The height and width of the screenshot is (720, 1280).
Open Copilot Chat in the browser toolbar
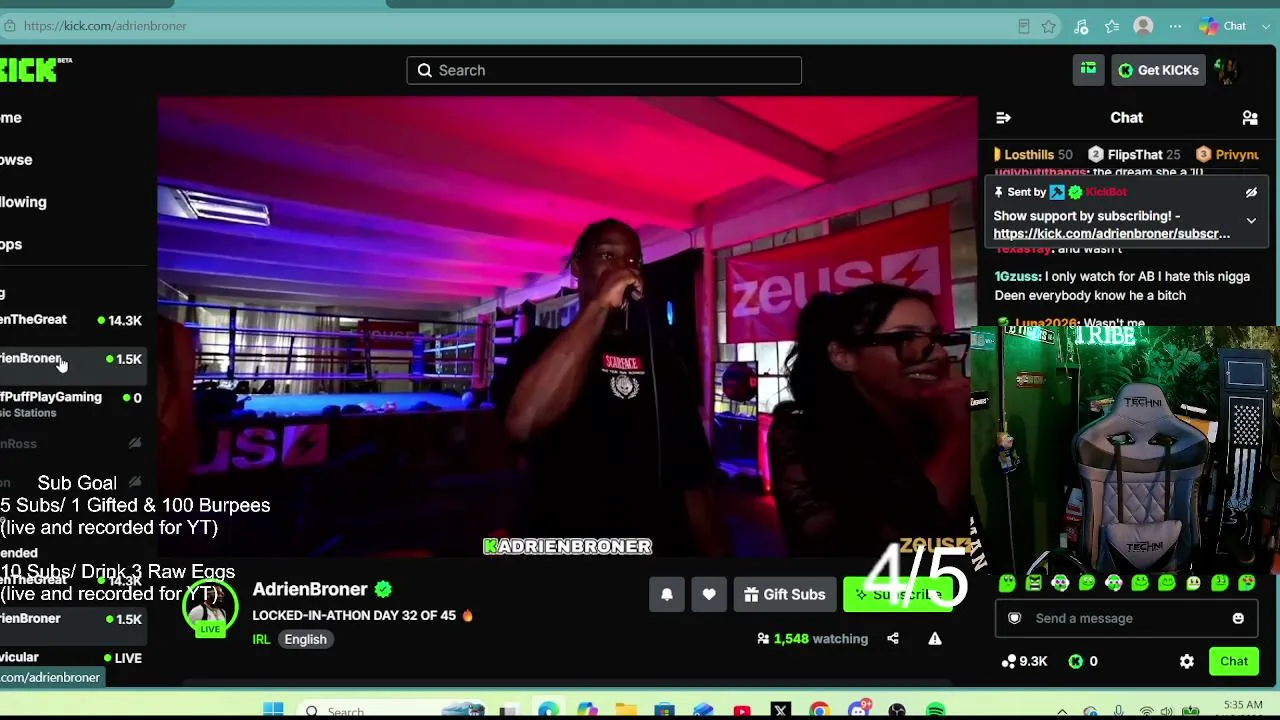click(x=1223, y=26)
